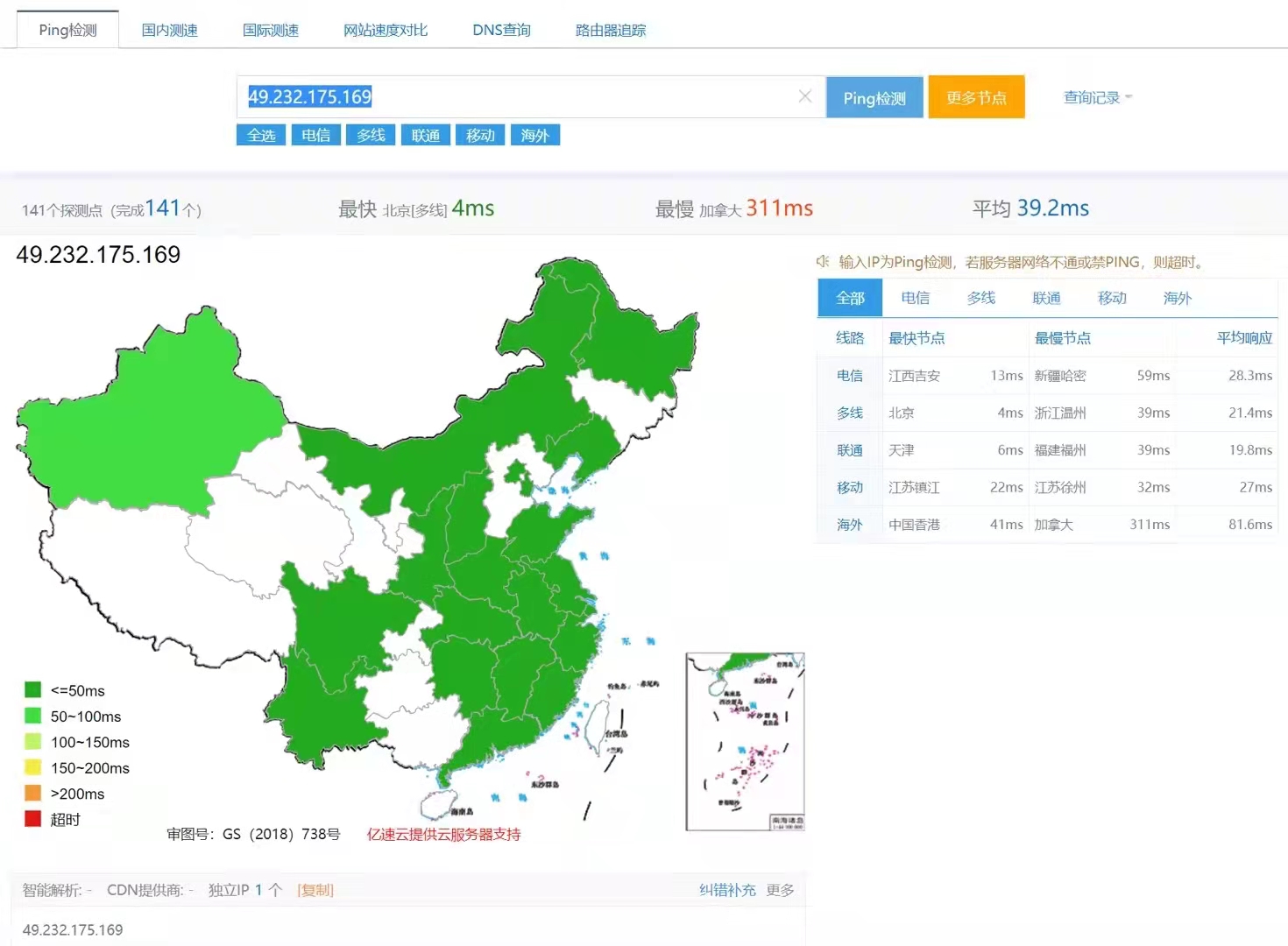1288x946 pixels.
Task: Select the 海外 results tab
Action: (1178, 298)
